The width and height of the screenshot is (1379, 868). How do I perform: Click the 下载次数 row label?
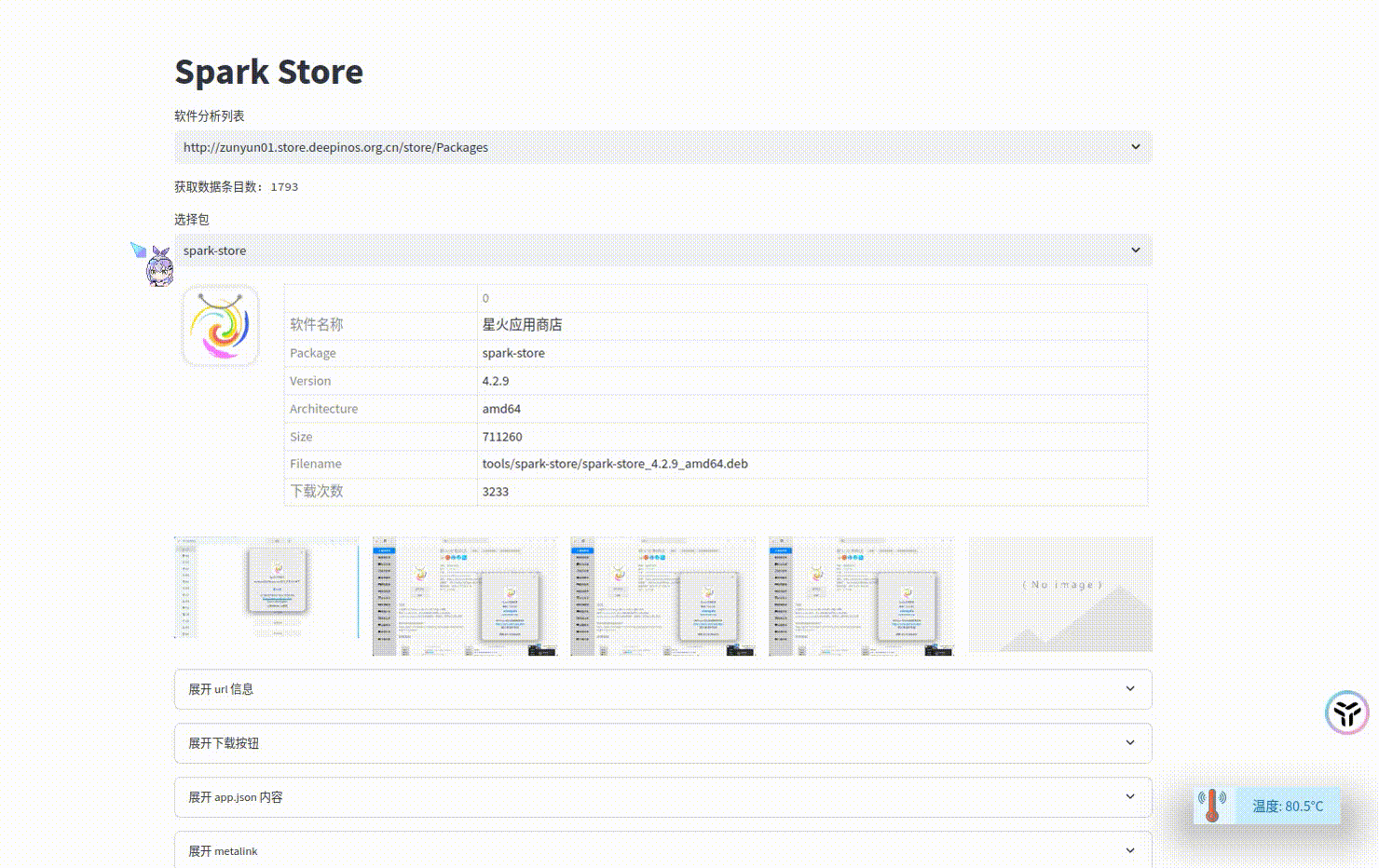tap(316, 492)
